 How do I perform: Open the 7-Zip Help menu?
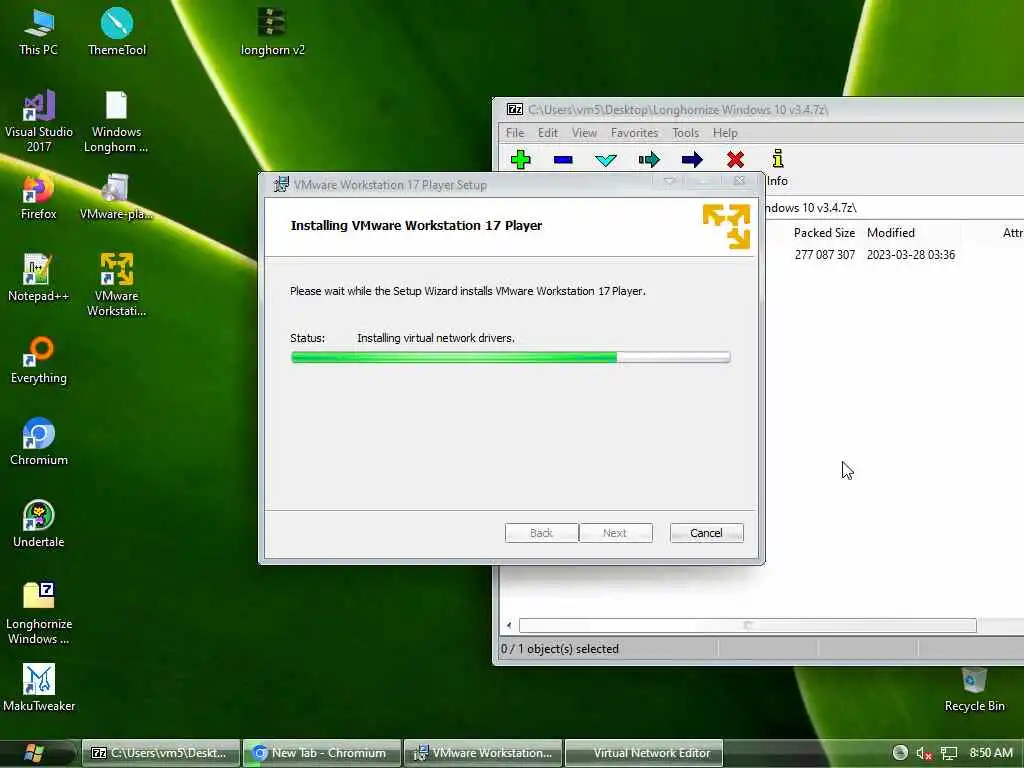coord(725,133)
